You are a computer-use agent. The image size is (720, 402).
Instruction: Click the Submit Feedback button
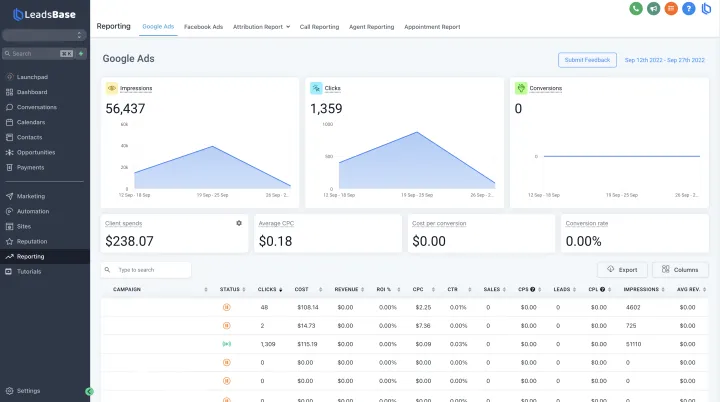587,60
